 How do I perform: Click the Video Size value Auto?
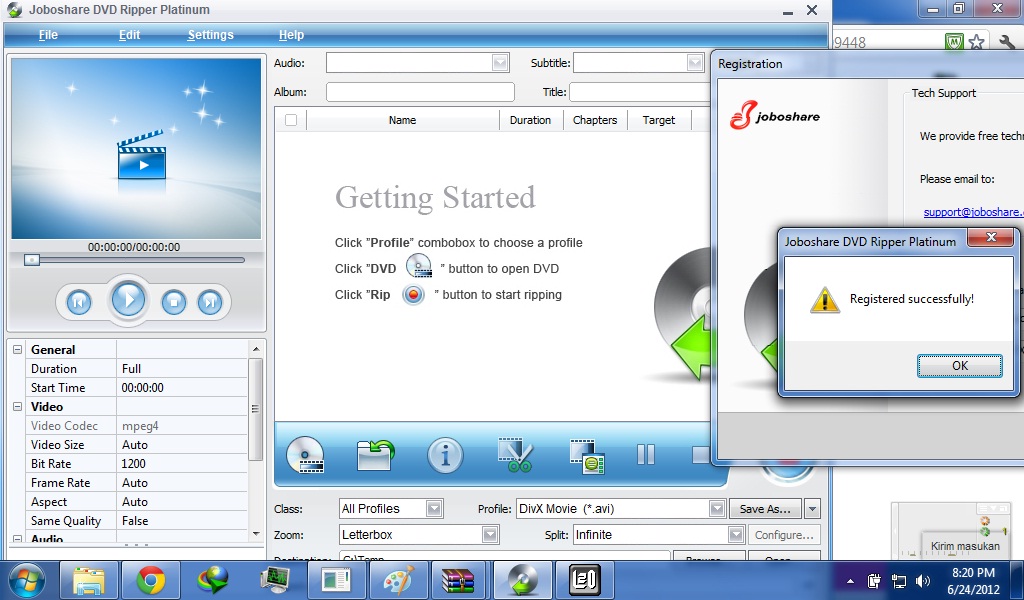tap(135, 445)
